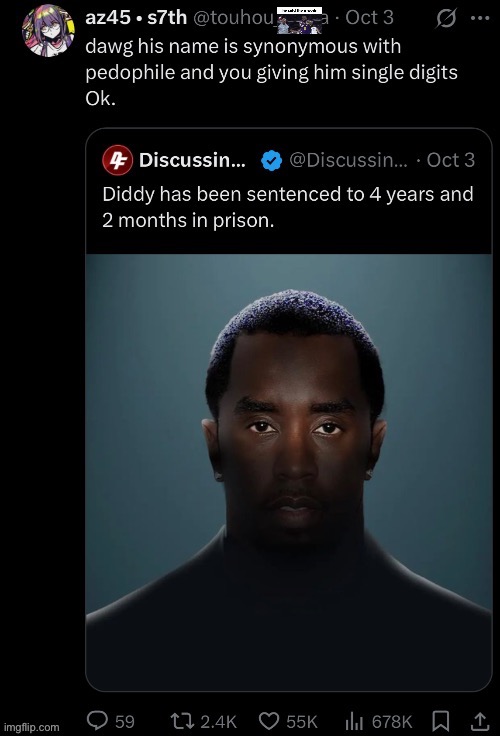Open the three-dot more options menu
The image size is (500, 736).
point(480,18)
